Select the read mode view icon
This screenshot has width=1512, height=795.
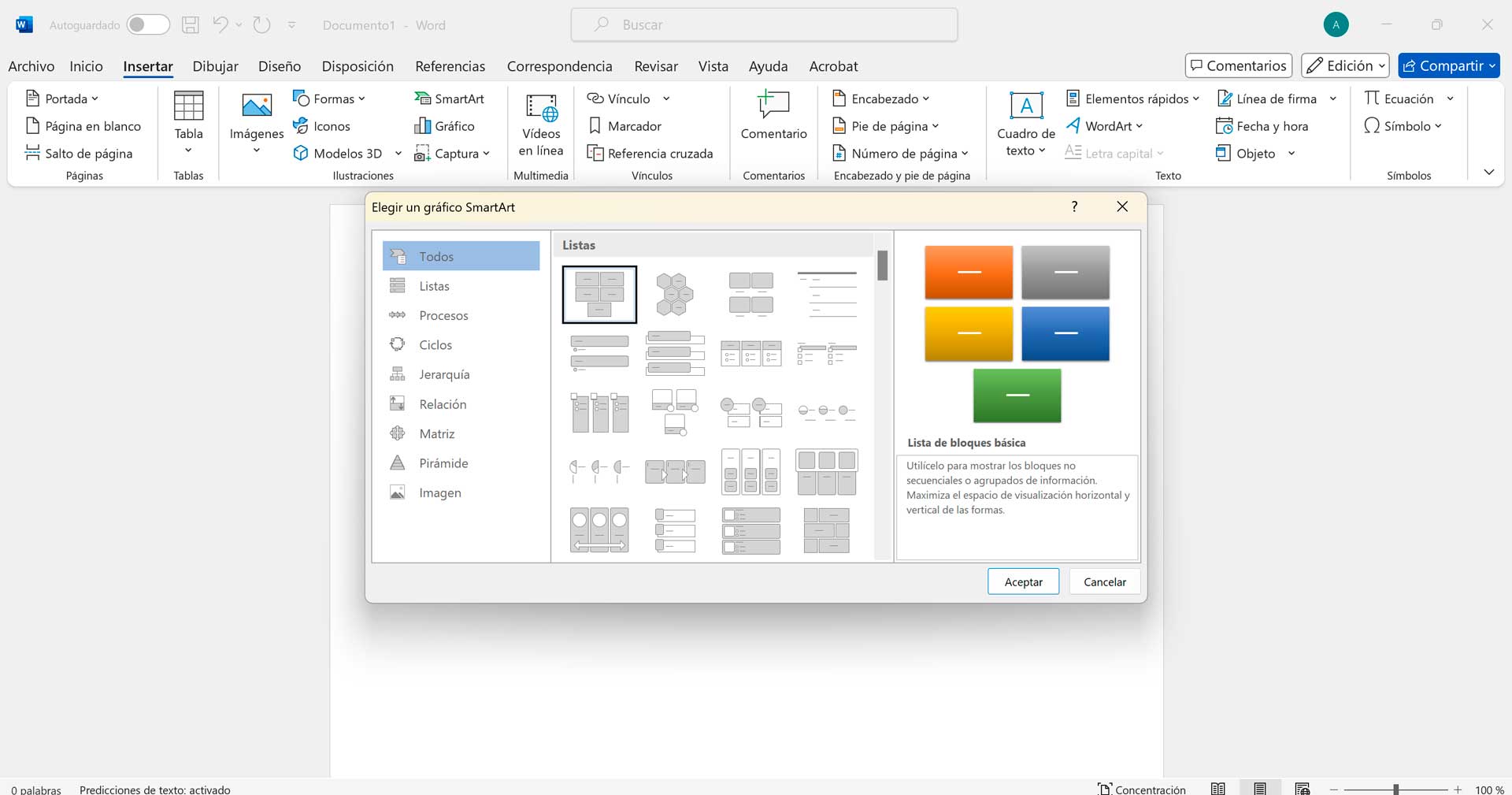pyautogui.click(x=1218, y=789)
